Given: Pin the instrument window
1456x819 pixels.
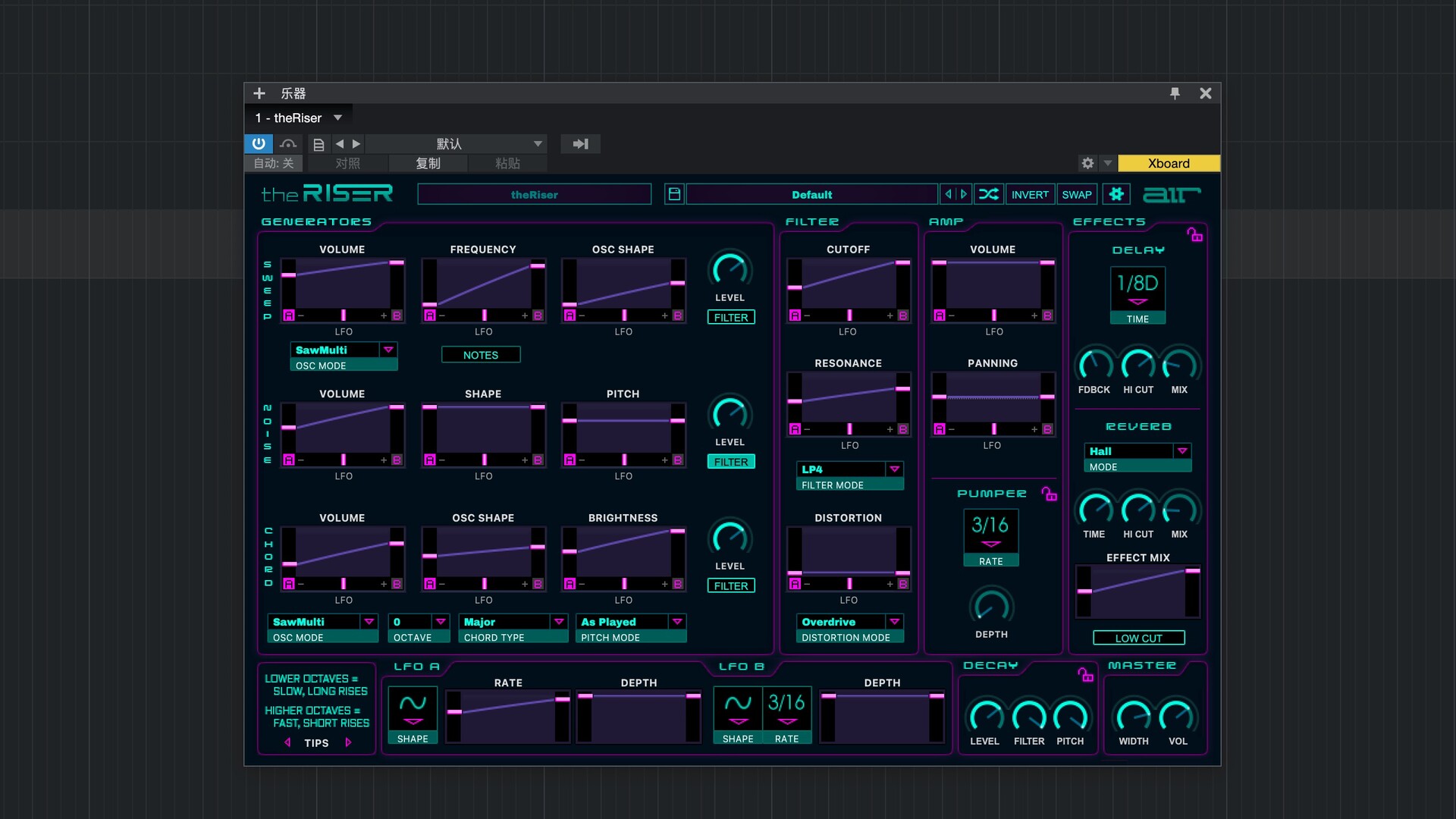Looking at the screenshot, I should tap(1175, 93).
